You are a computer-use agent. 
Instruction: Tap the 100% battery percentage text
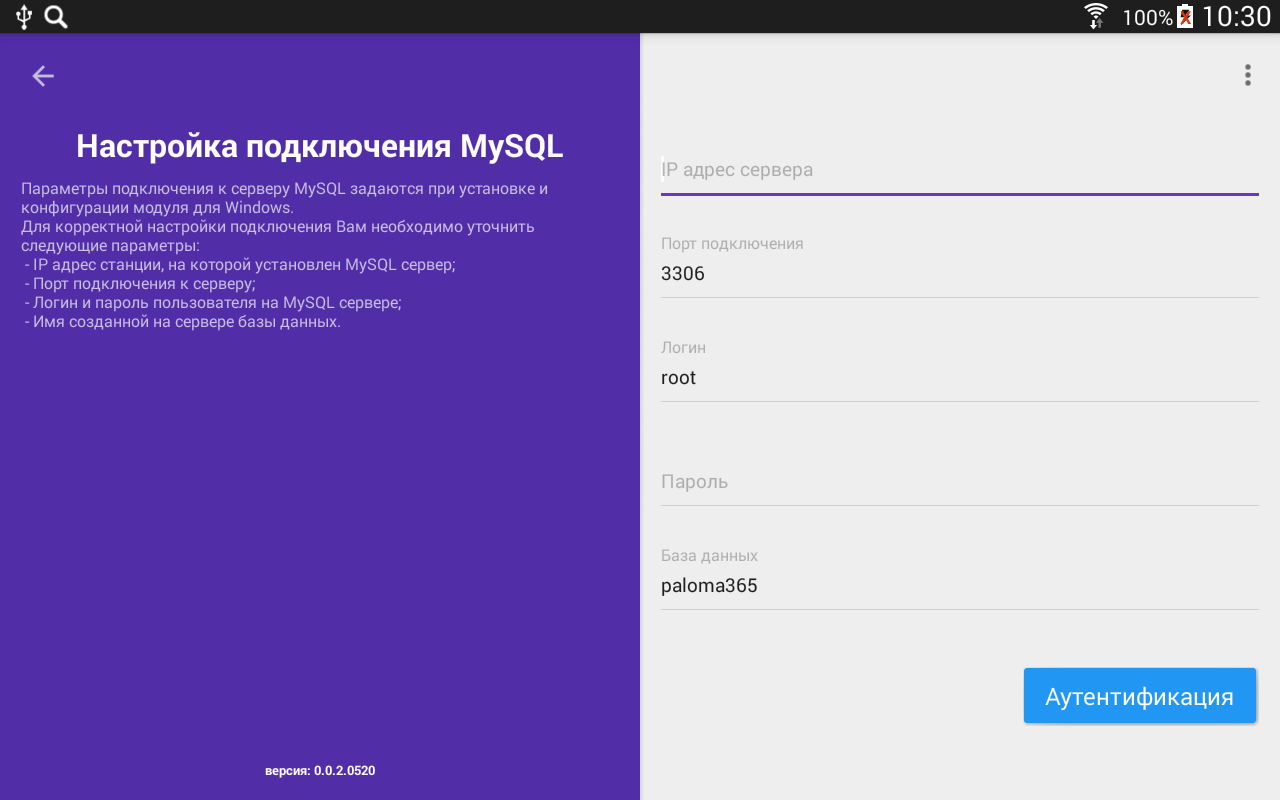(x=1147, y=17)
